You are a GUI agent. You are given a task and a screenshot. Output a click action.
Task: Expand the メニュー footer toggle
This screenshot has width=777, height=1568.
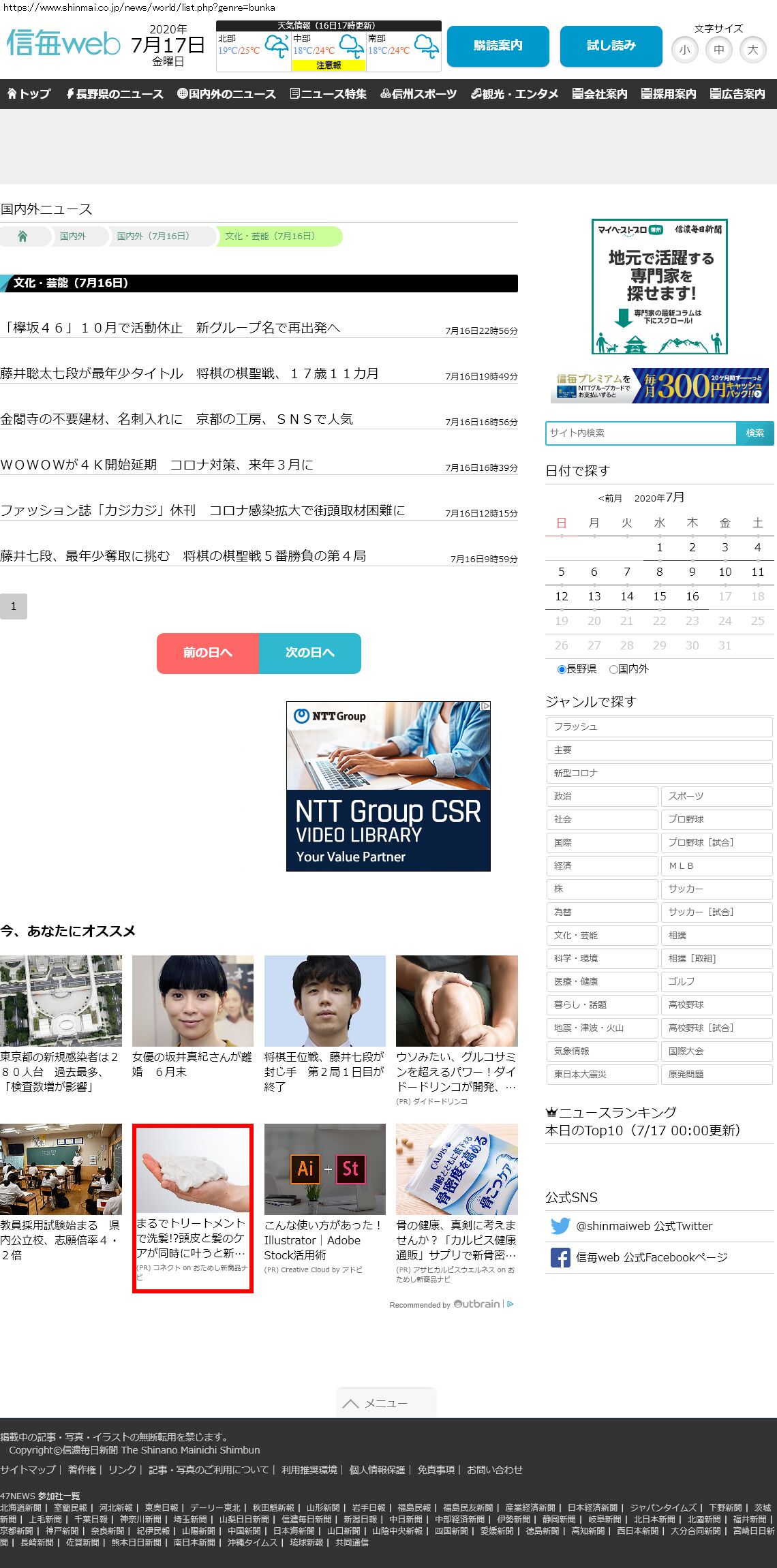point(385,1403)
